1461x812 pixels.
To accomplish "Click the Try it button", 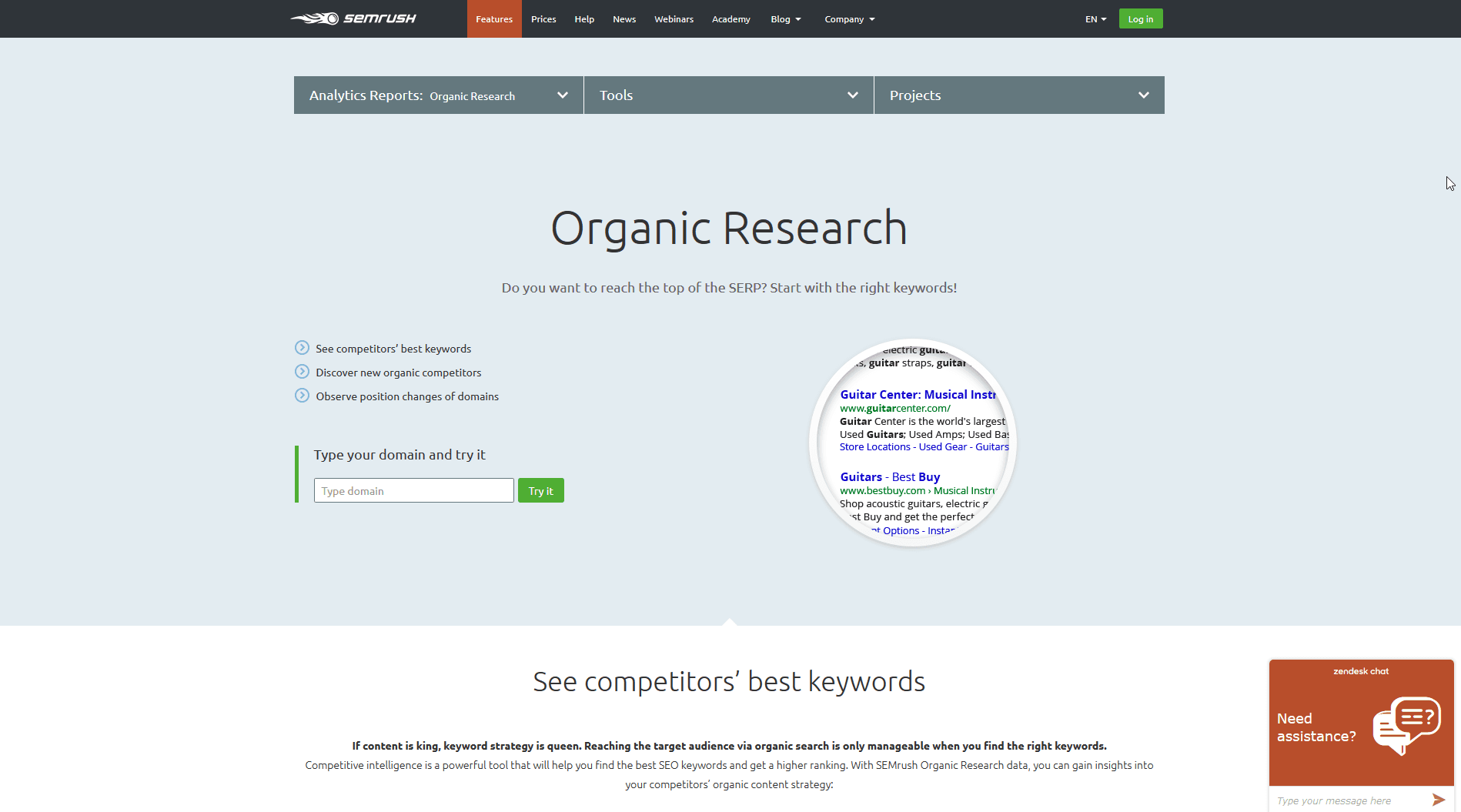I will (x=540, y=490).
